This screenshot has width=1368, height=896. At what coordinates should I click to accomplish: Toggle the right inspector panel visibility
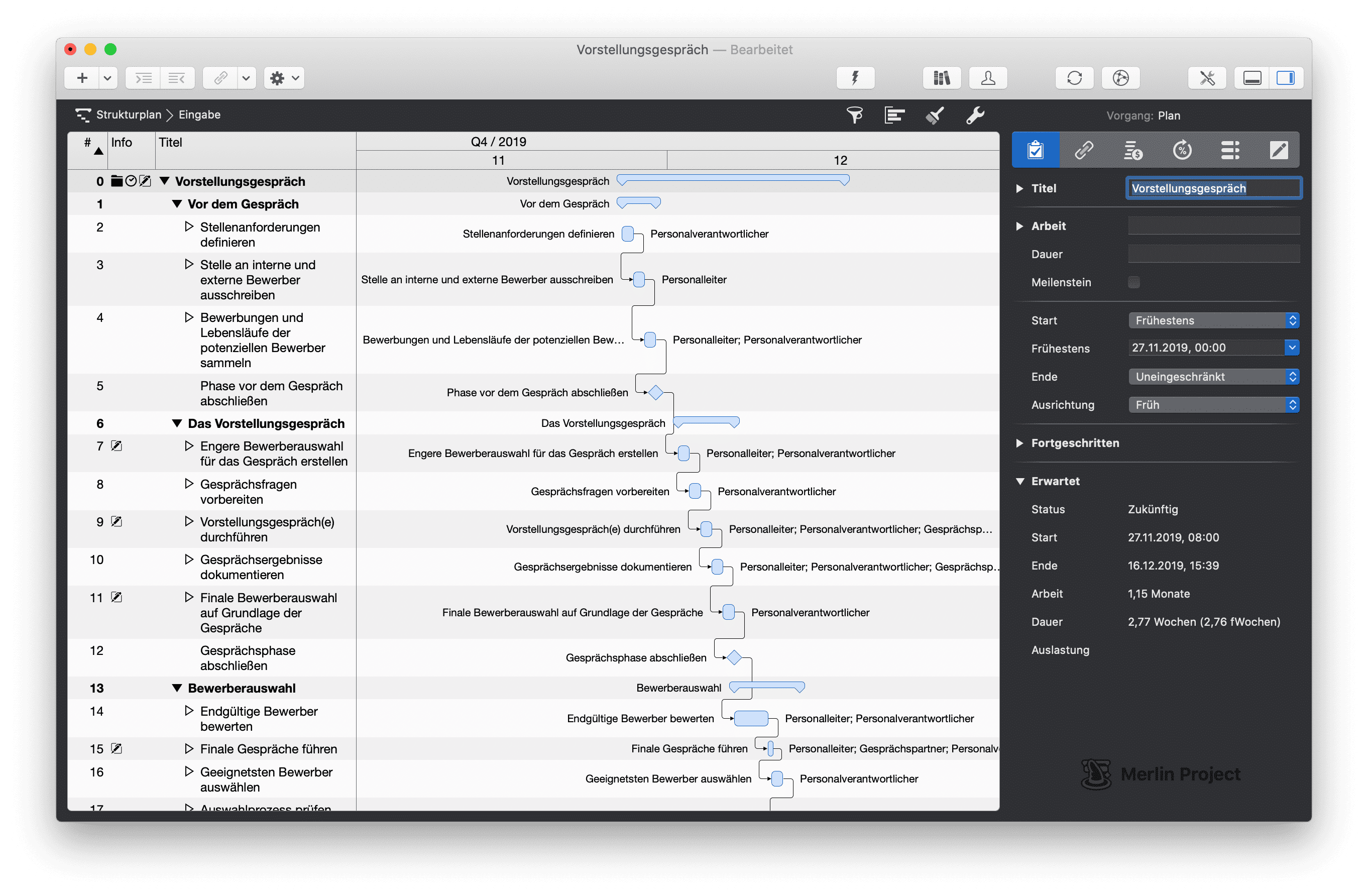pos(1285,78)
